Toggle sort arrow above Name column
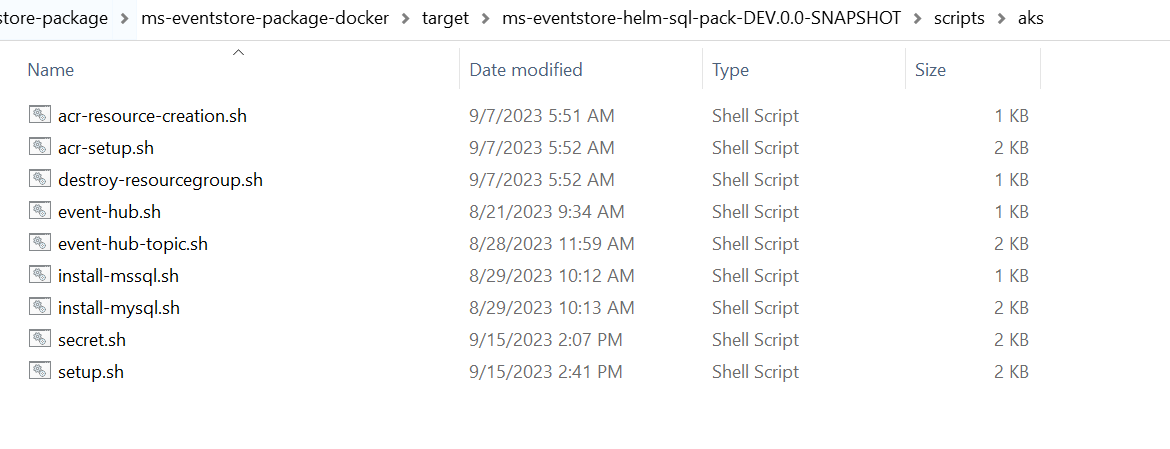The image size is (1170, 449). [x=238, y=52]
